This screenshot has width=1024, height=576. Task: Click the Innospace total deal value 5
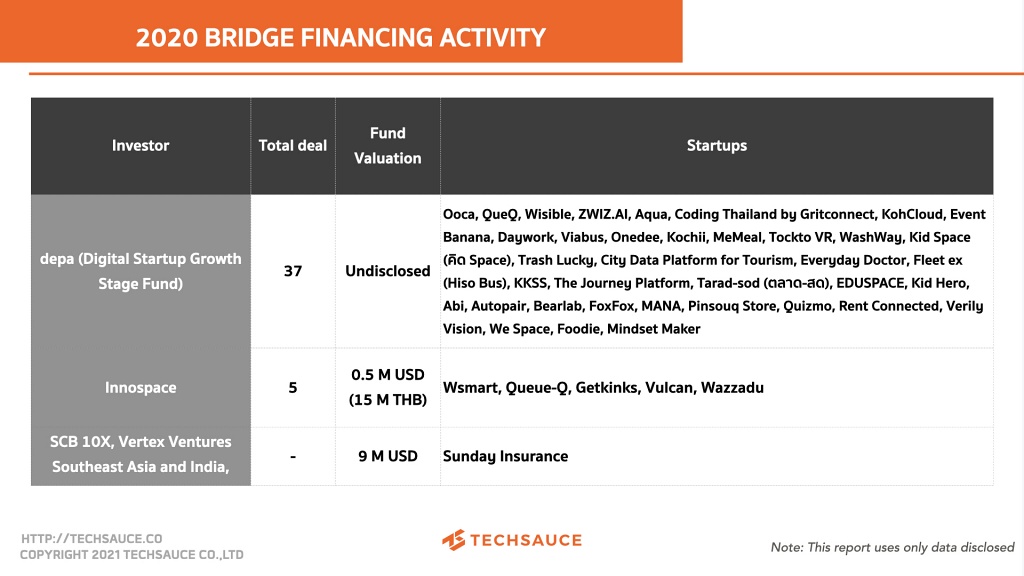coord(293,388)
